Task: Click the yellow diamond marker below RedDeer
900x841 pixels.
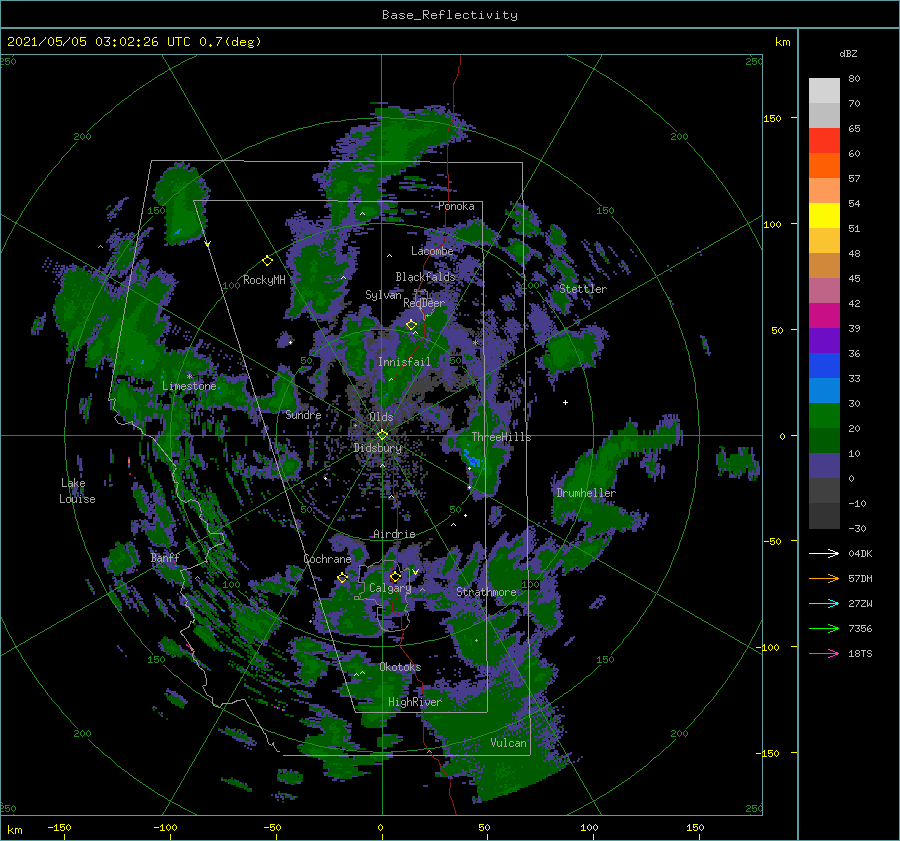Action: [x=411, y=325]
